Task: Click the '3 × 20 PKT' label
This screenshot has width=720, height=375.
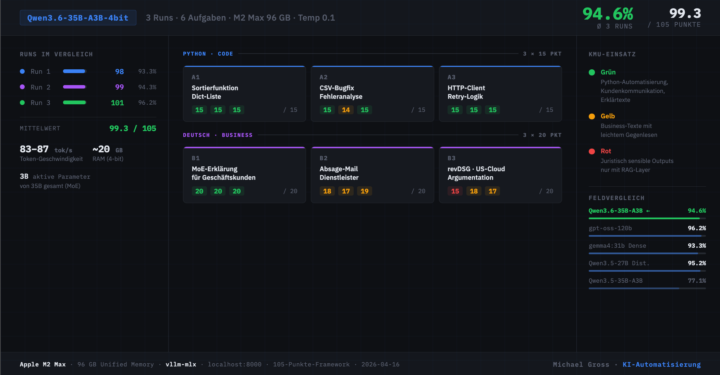Action: (542, 135)
